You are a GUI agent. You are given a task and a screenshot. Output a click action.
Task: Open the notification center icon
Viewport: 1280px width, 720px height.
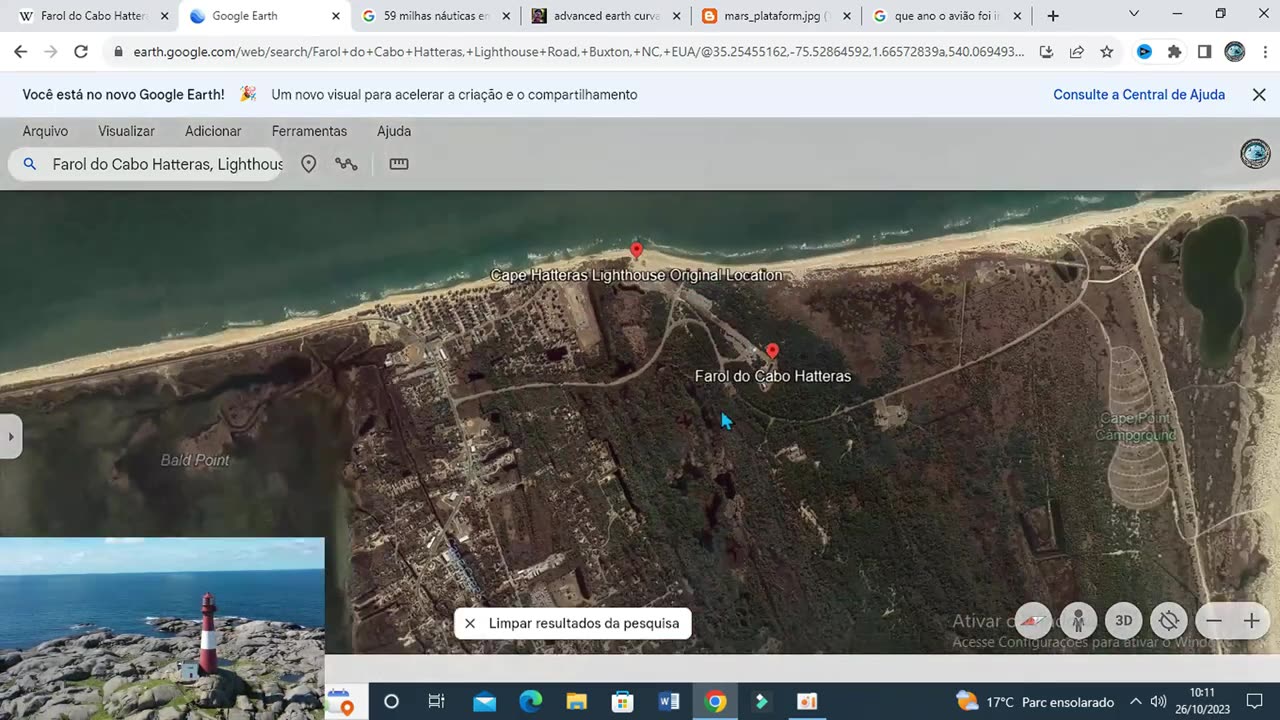pyautogui.click(x=1254, y=701)
